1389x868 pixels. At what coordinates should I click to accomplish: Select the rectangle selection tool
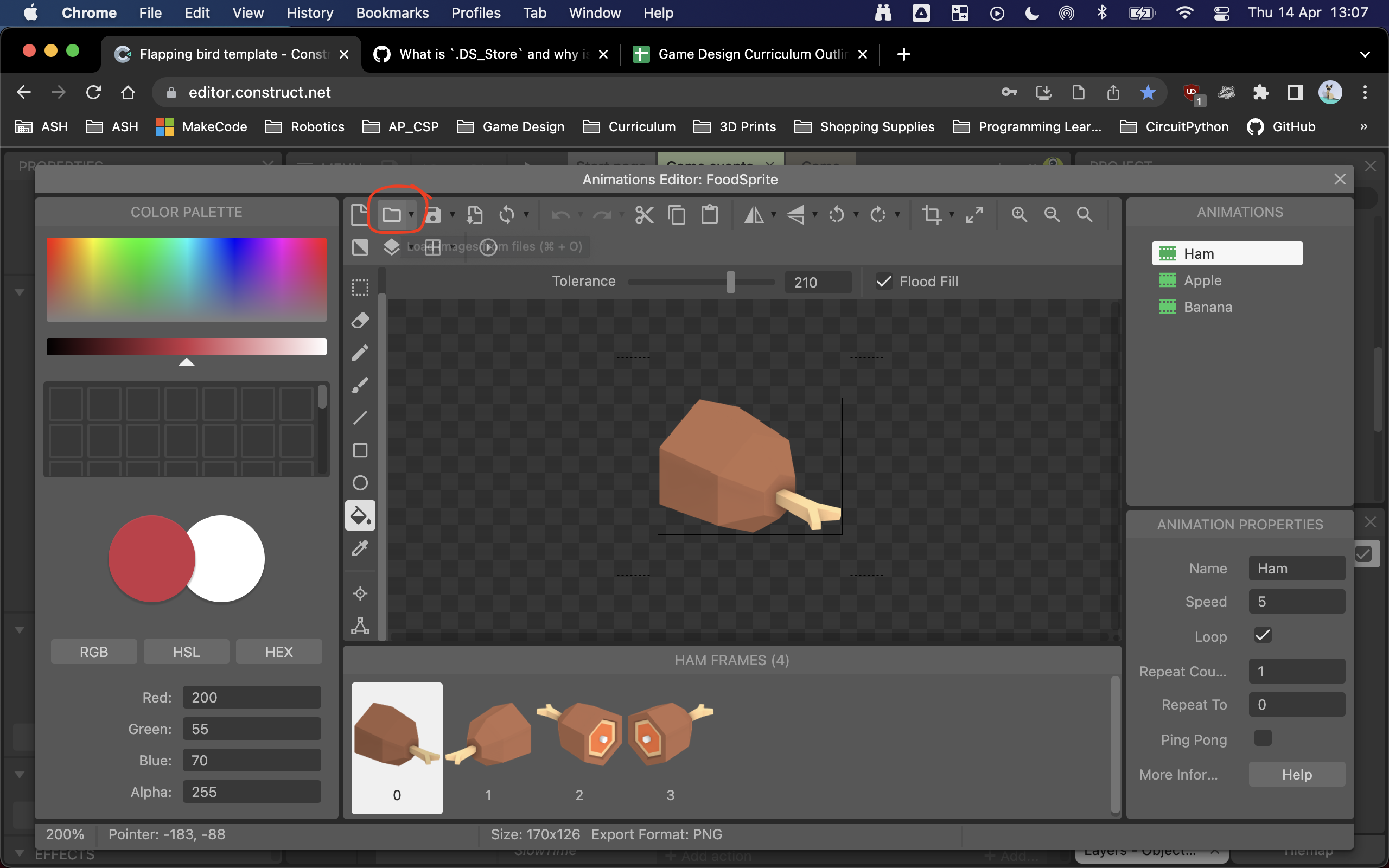coord(360,287)
